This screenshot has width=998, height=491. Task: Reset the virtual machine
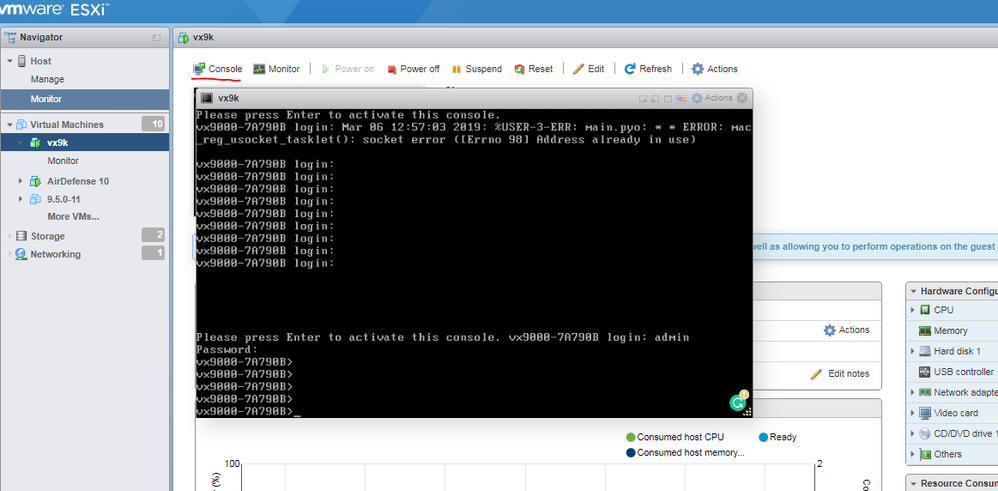[533, 69]
